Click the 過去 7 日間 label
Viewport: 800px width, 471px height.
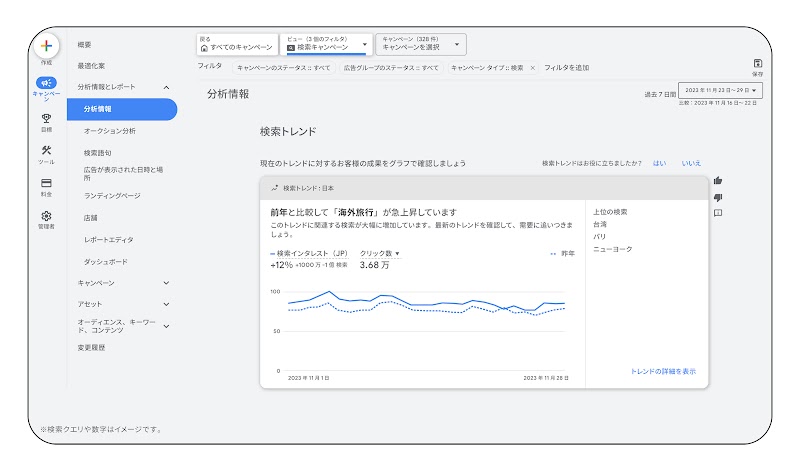click(x=660, y=94)
